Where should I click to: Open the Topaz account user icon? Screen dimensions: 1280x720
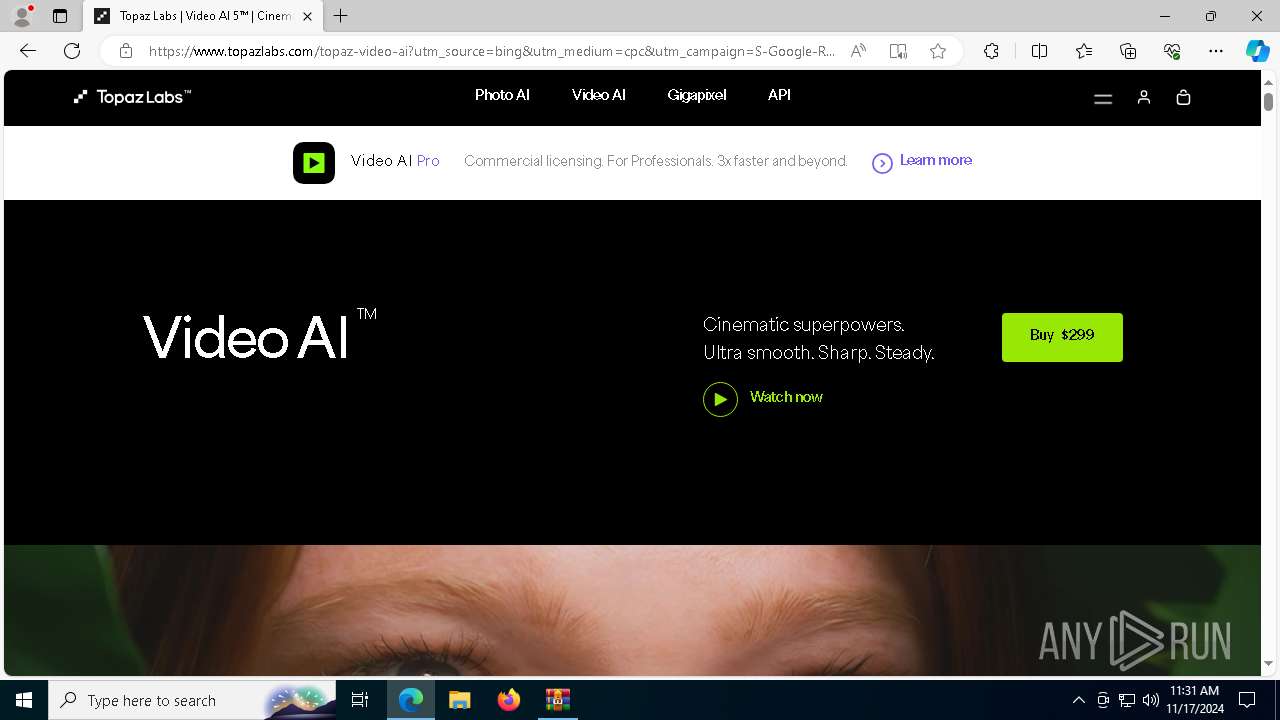1144,97
